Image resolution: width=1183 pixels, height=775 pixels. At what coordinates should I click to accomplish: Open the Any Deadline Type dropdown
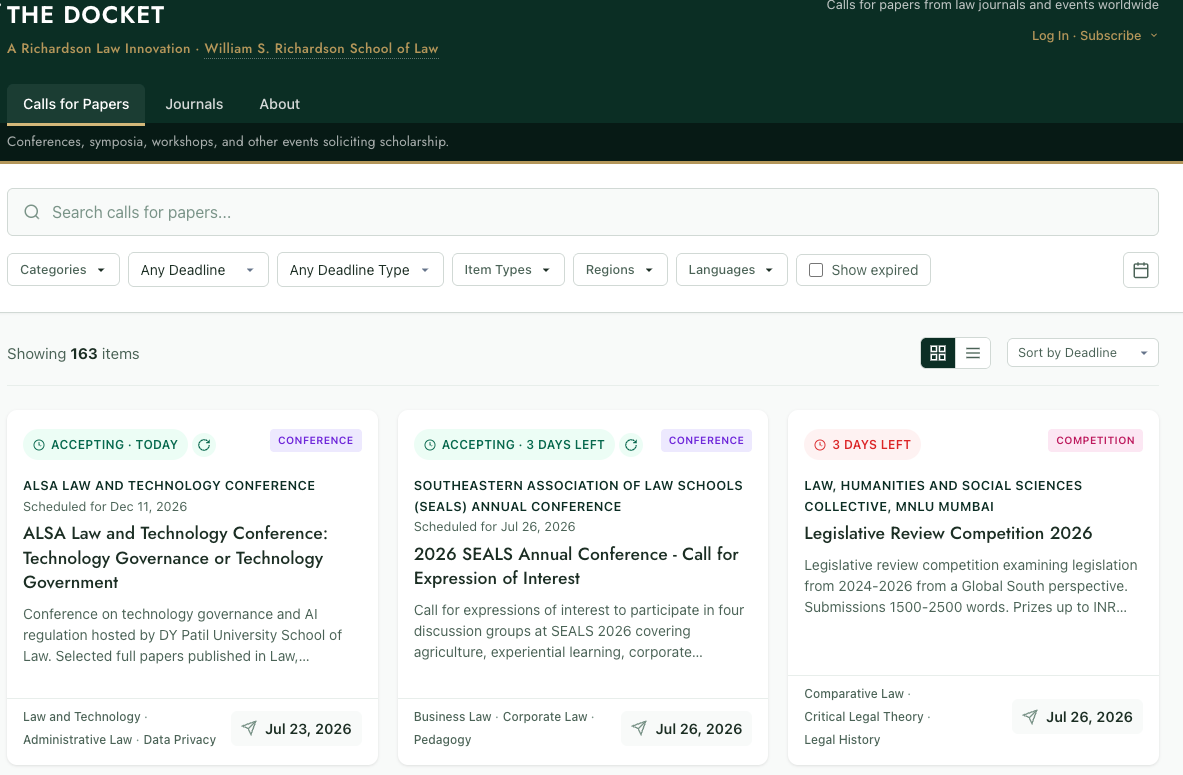360,269
